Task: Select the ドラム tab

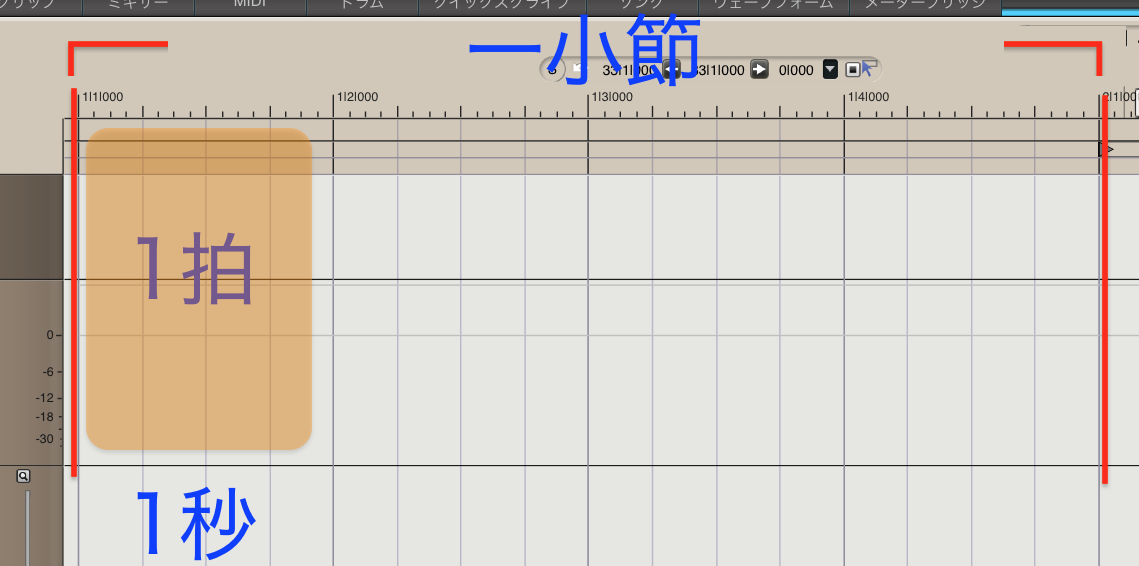Action: (x=362, y=6)
